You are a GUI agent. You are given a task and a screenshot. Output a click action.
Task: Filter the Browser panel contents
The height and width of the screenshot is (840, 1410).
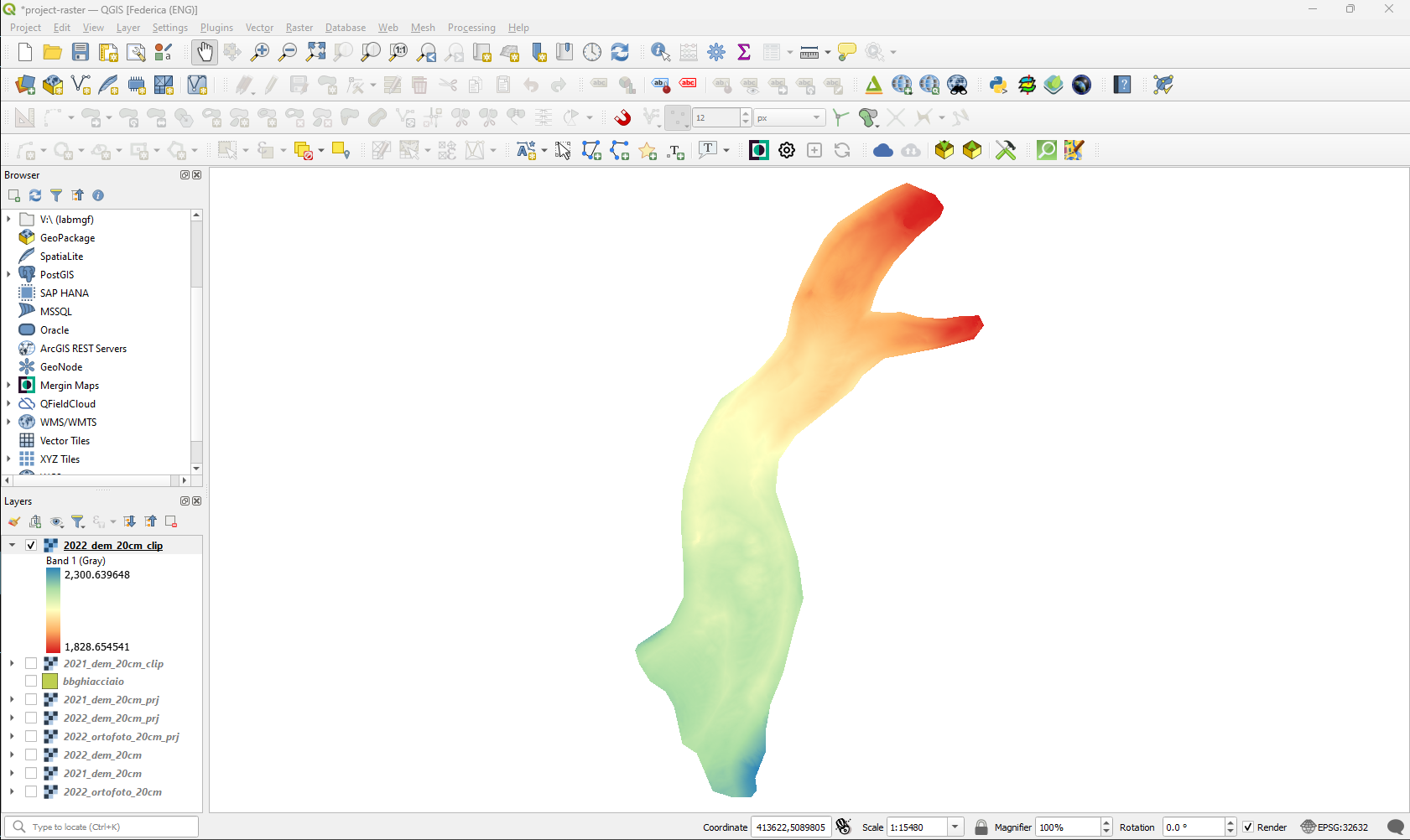click(56, 195)
